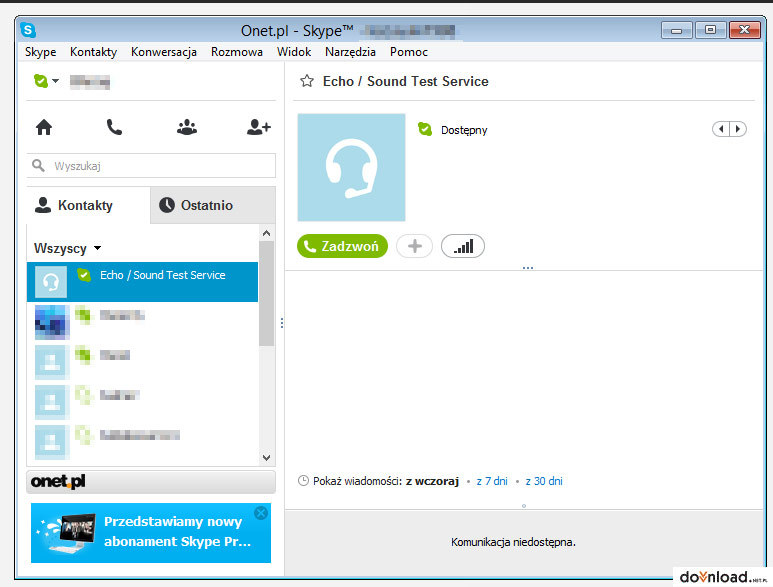Check call quality signal bars button

(462, 246)
